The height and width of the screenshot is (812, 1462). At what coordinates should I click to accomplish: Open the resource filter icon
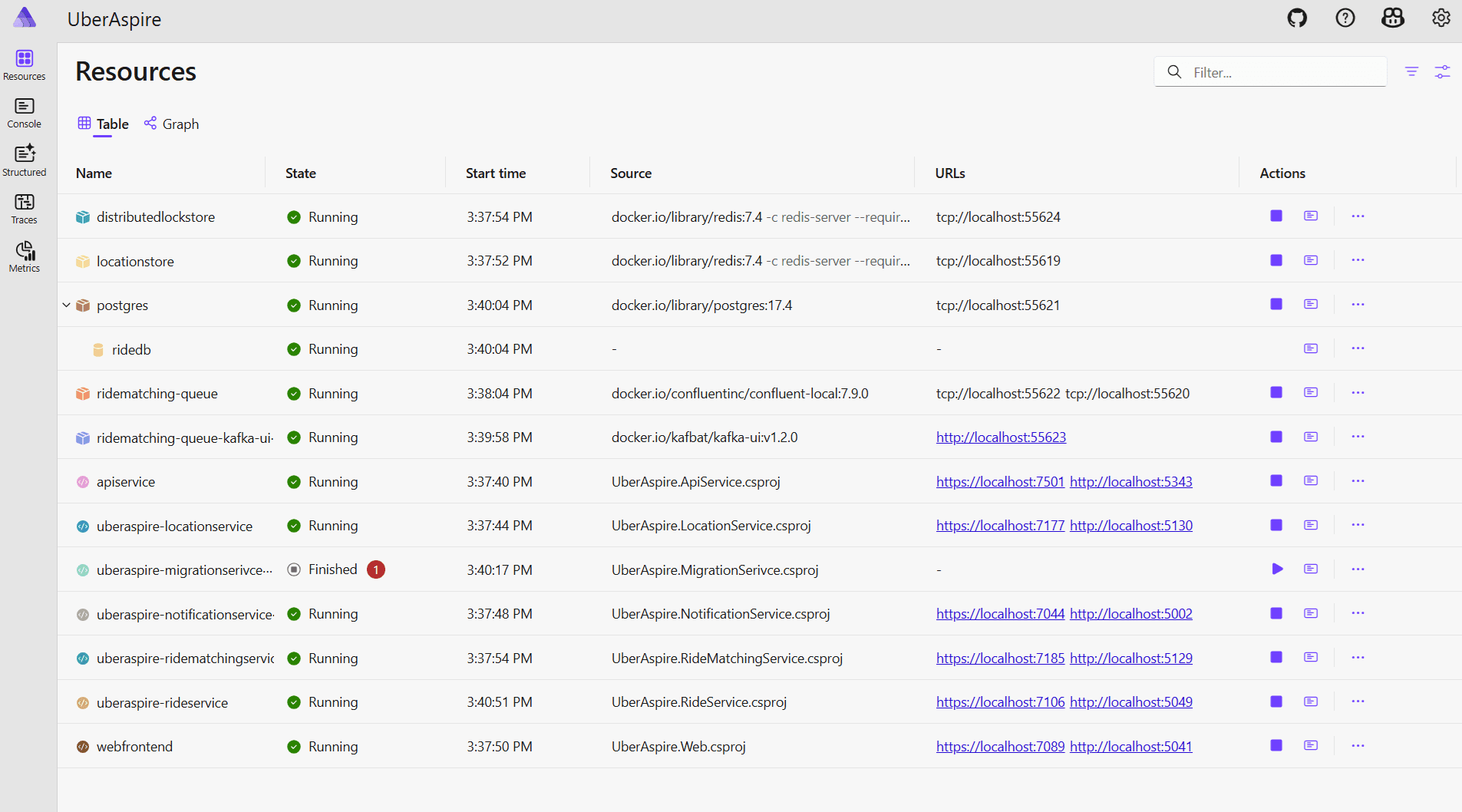[1411, 71]
